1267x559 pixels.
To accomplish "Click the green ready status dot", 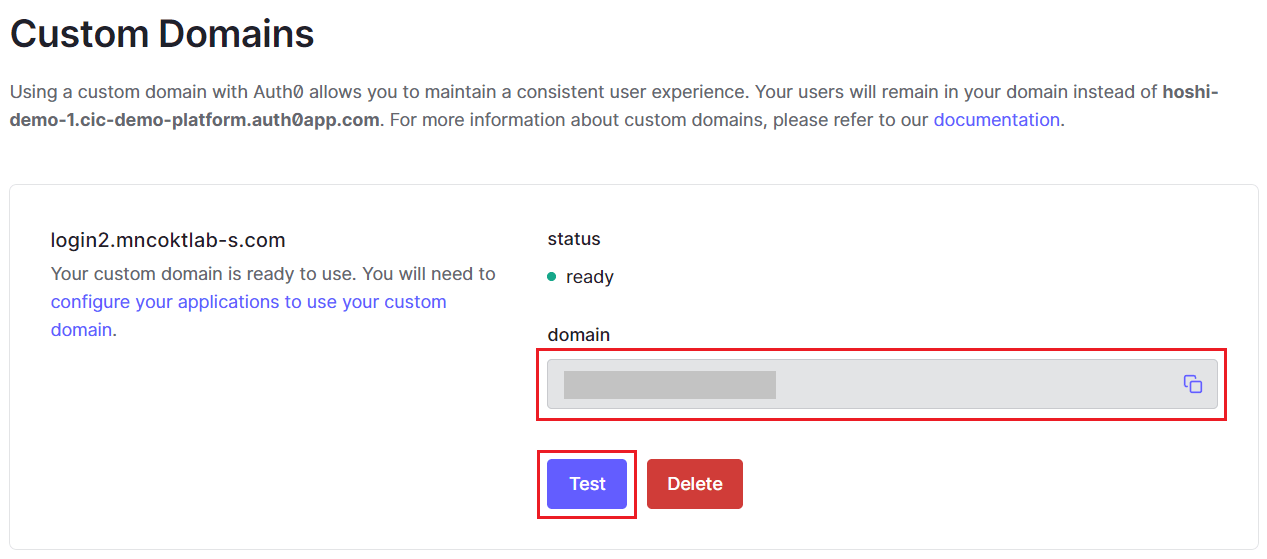I will (552, 277).
